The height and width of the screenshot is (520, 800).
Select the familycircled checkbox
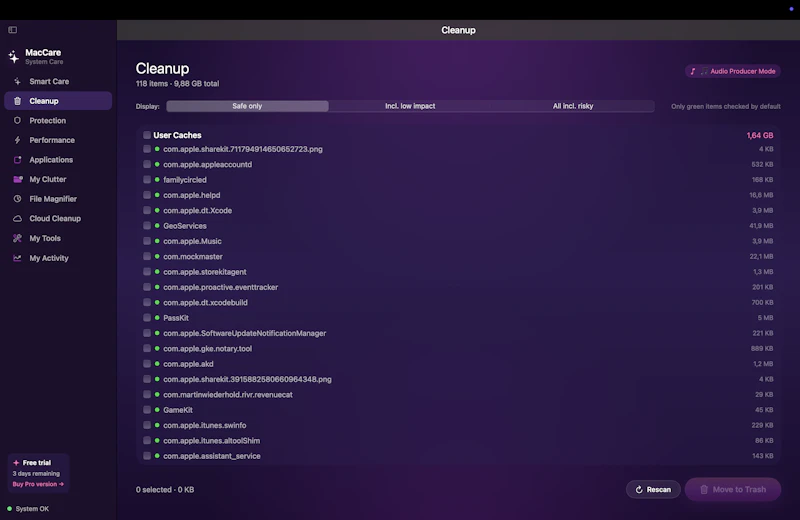click(x=147, y=180)
